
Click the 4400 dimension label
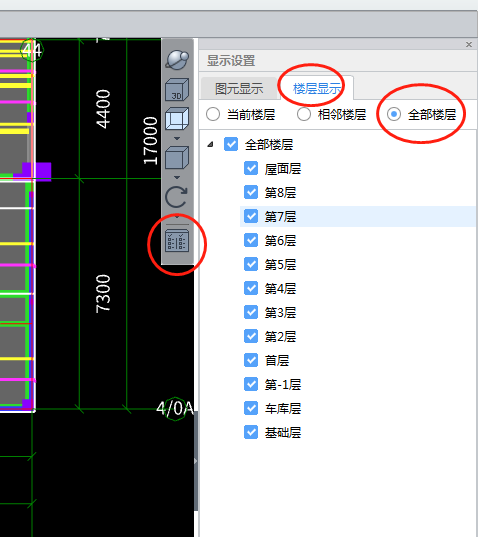pos(103,109)
